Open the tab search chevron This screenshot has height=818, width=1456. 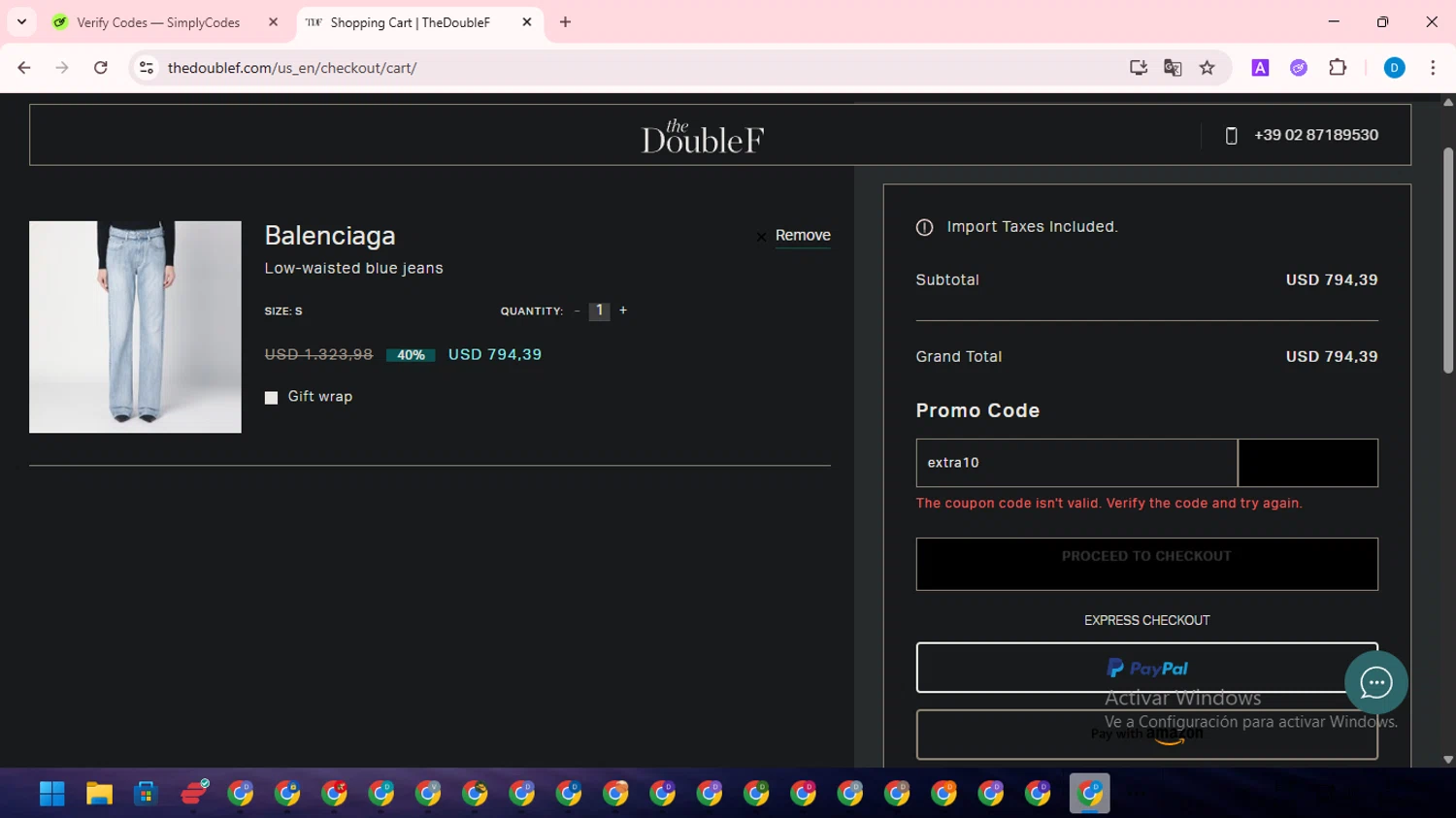point(21,22)
